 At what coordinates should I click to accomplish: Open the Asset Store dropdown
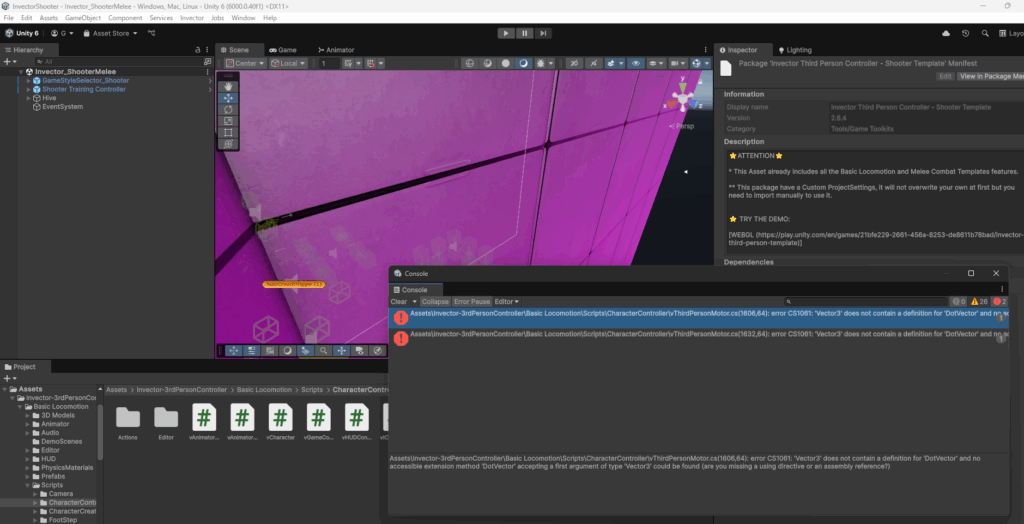click(x=110, y=33)
